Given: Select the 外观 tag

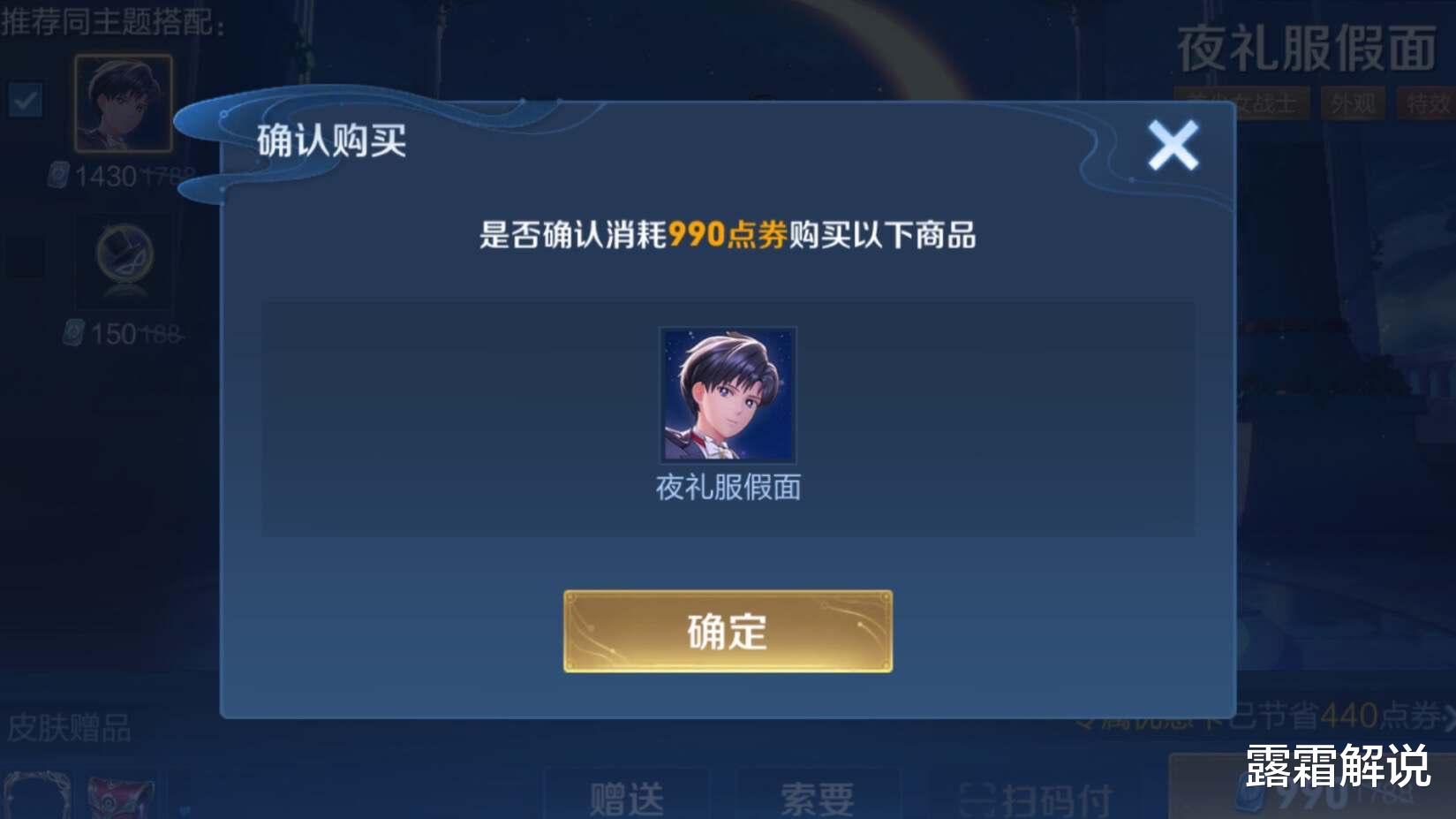Looking at the screenshot, I should (x=1353, y=104).
